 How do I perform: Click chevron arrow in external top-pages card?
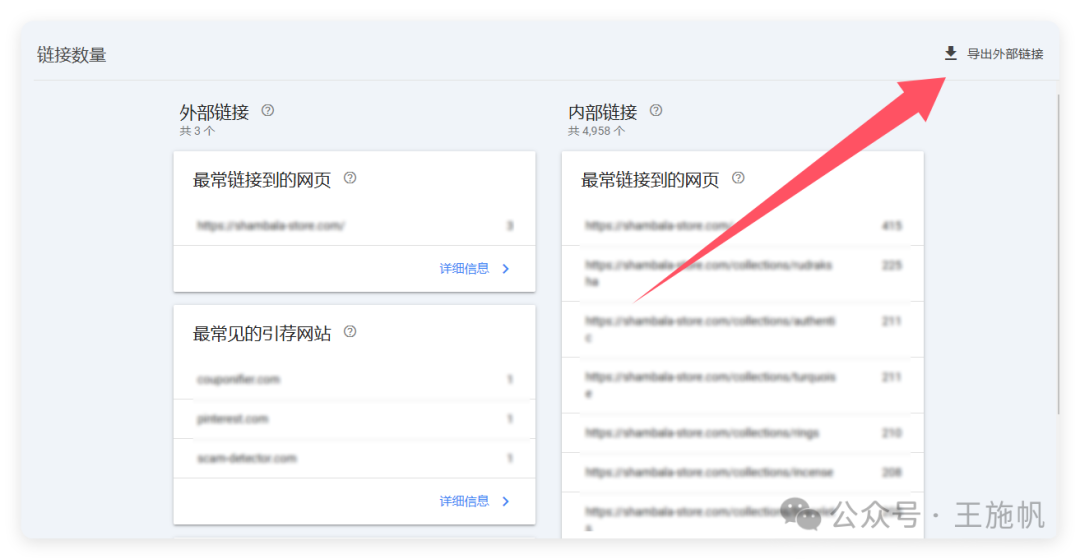tap(506, 268)
